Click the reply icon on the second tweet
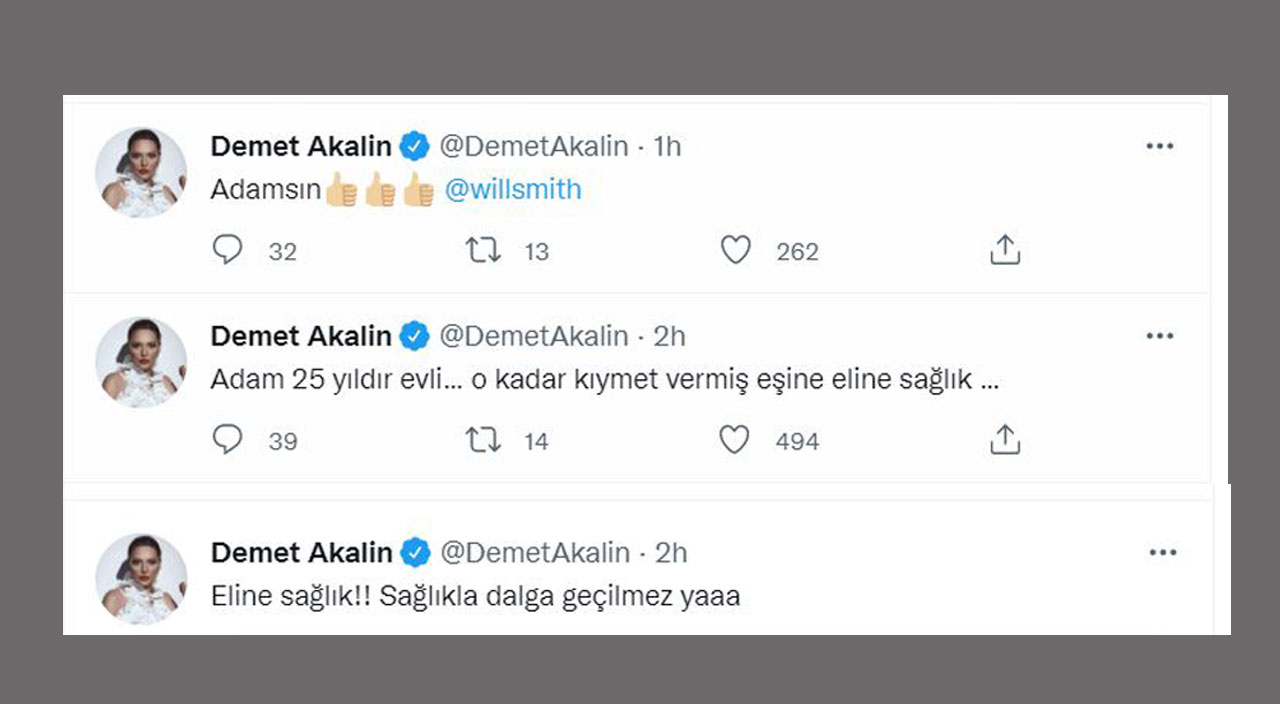The image size is (1280, 704). click(228, 440)
